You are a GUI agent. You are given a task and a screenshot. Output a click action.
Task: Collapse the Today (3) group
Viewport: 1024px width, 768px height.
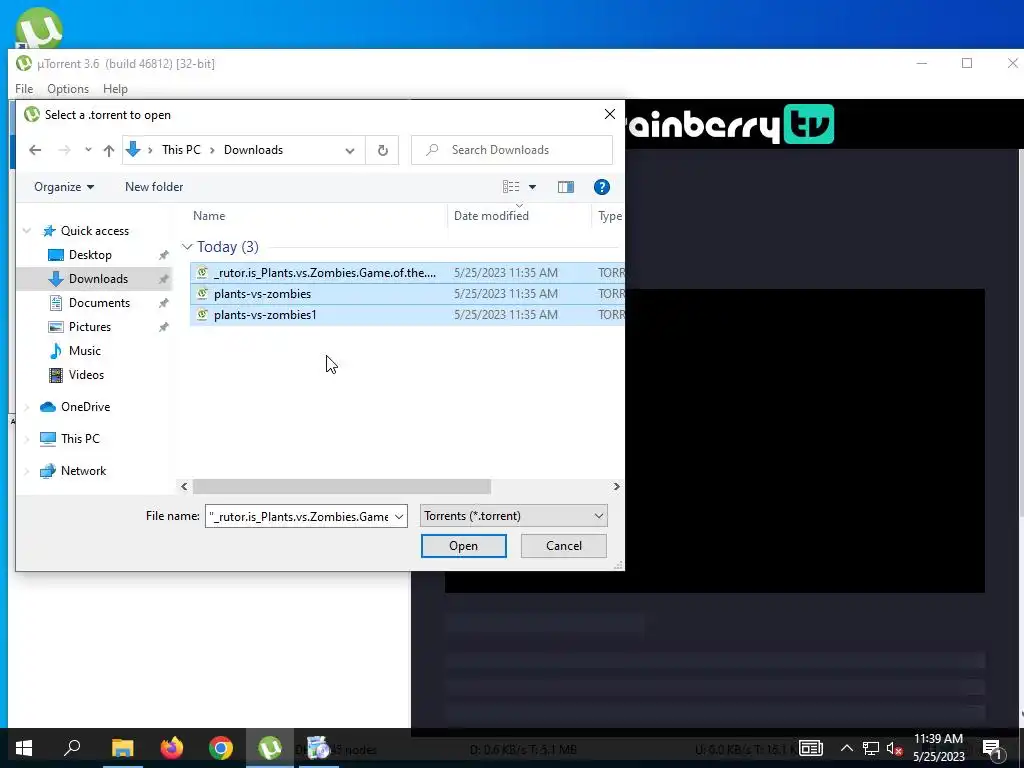[x=187, y=247]
